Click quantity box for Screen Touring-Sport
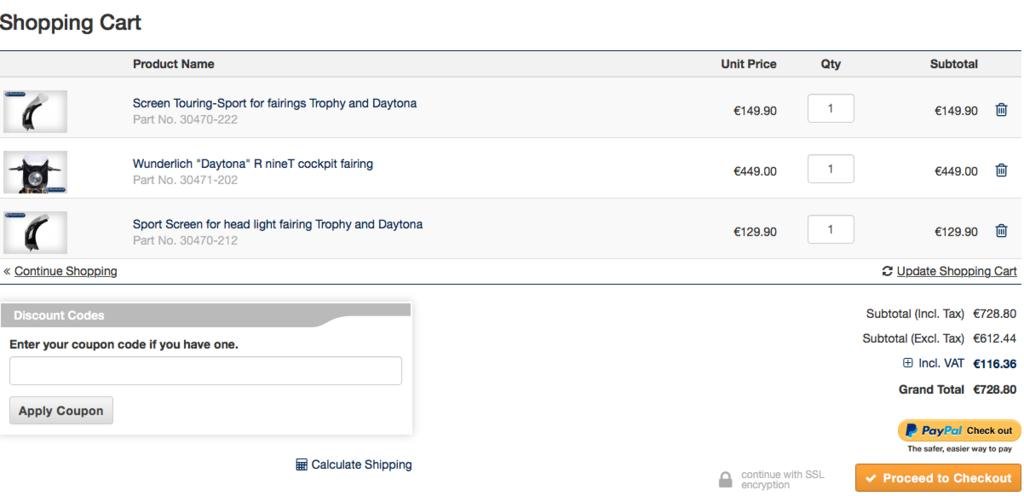This screenshot has height=496, width=1024. (x=830, y=109)
